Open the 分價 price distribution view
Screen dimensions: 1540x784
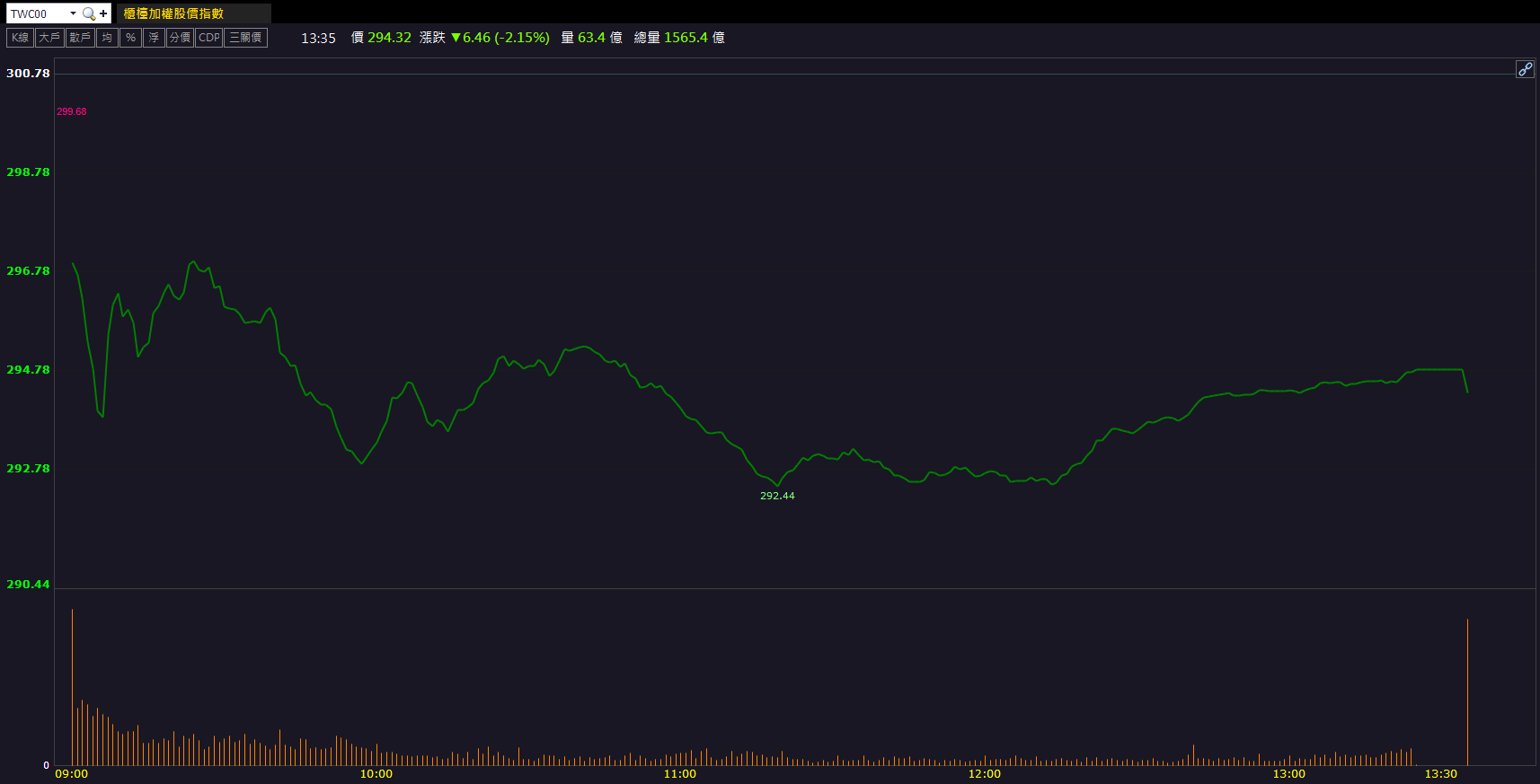180,38
